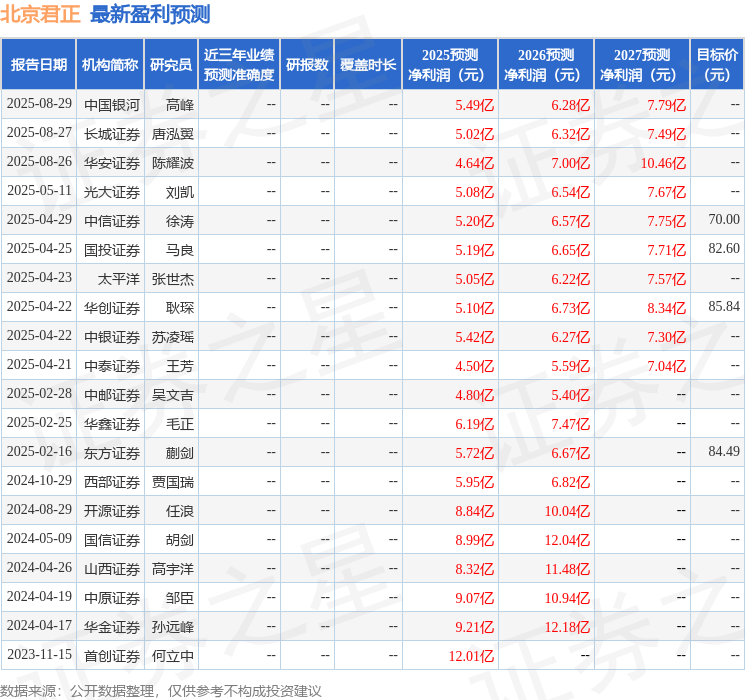Sort by the 报告日期 column header
745x700 pixels.
coord(39,65)
